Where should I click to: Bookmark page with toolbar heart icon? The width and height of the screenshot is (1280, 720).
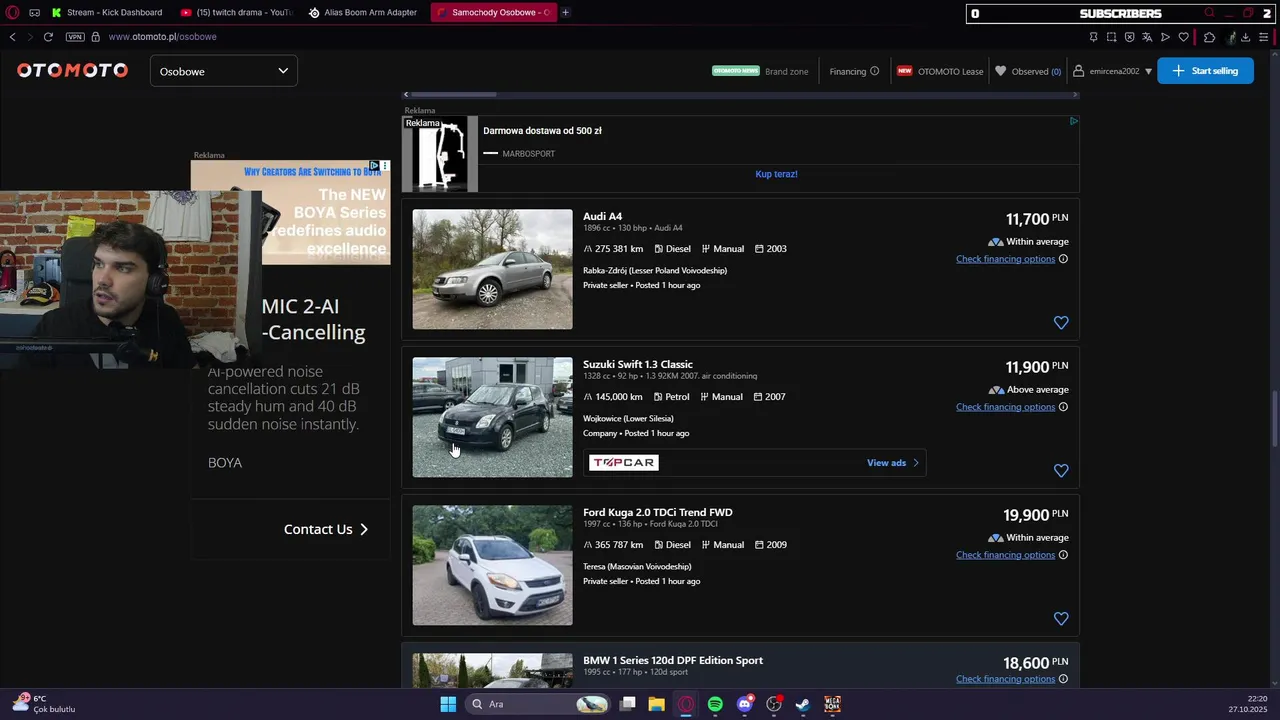click(1184, 37)
